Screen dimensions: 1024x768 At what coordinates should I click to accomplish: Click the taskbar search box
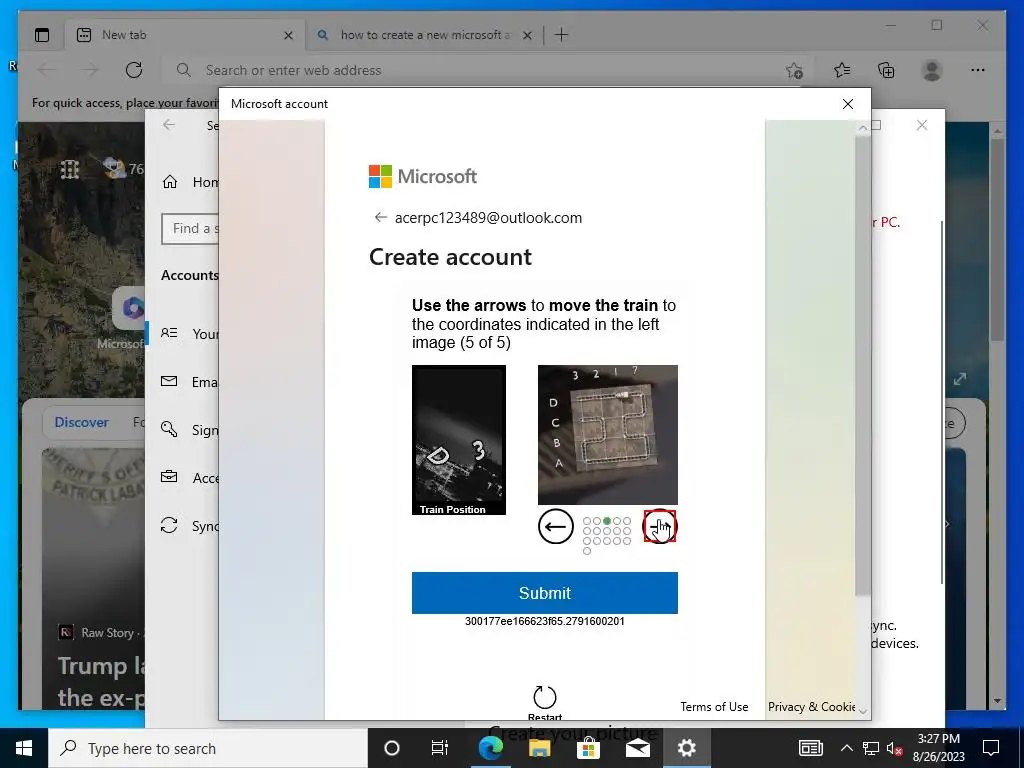pyautogui.click(x=208, y=748)
